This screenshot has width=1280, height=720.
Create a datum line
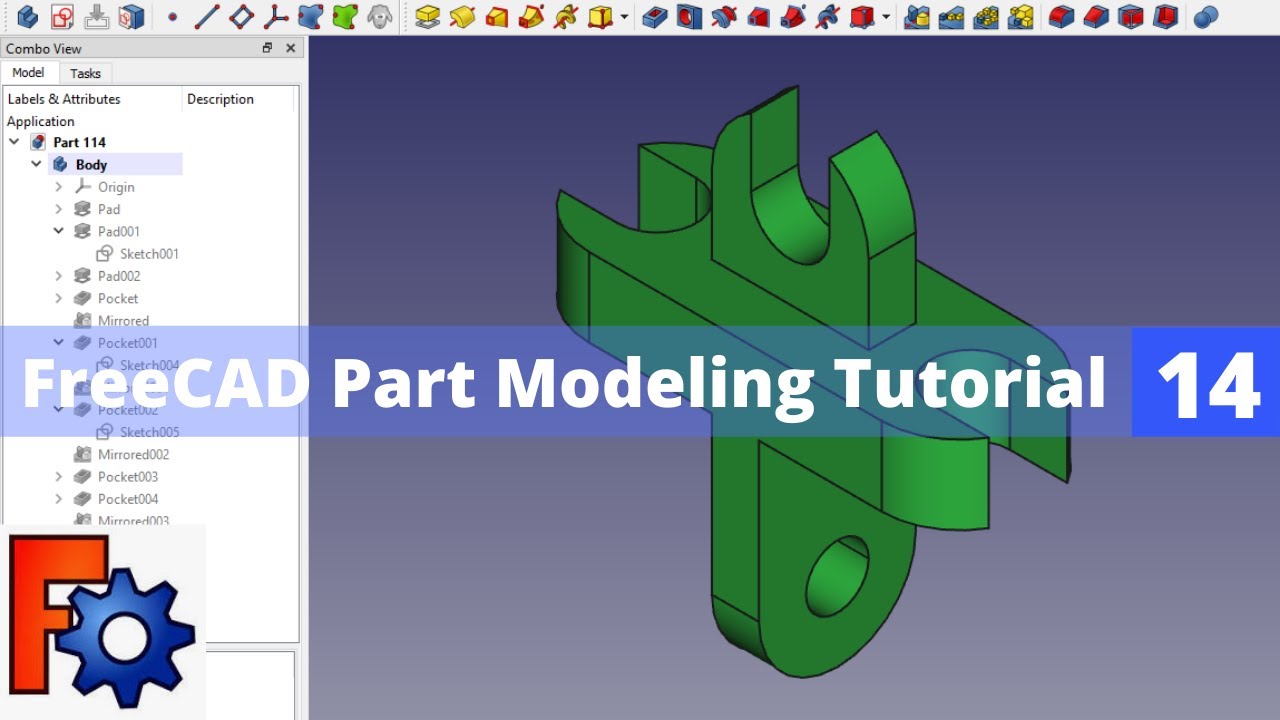pyautogui.click(x=207, y=16)
